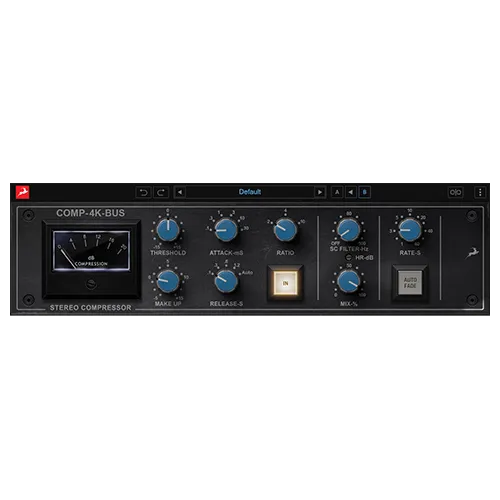
Task: Click the dB Compression VU meter
Action: tap(91, 250)
